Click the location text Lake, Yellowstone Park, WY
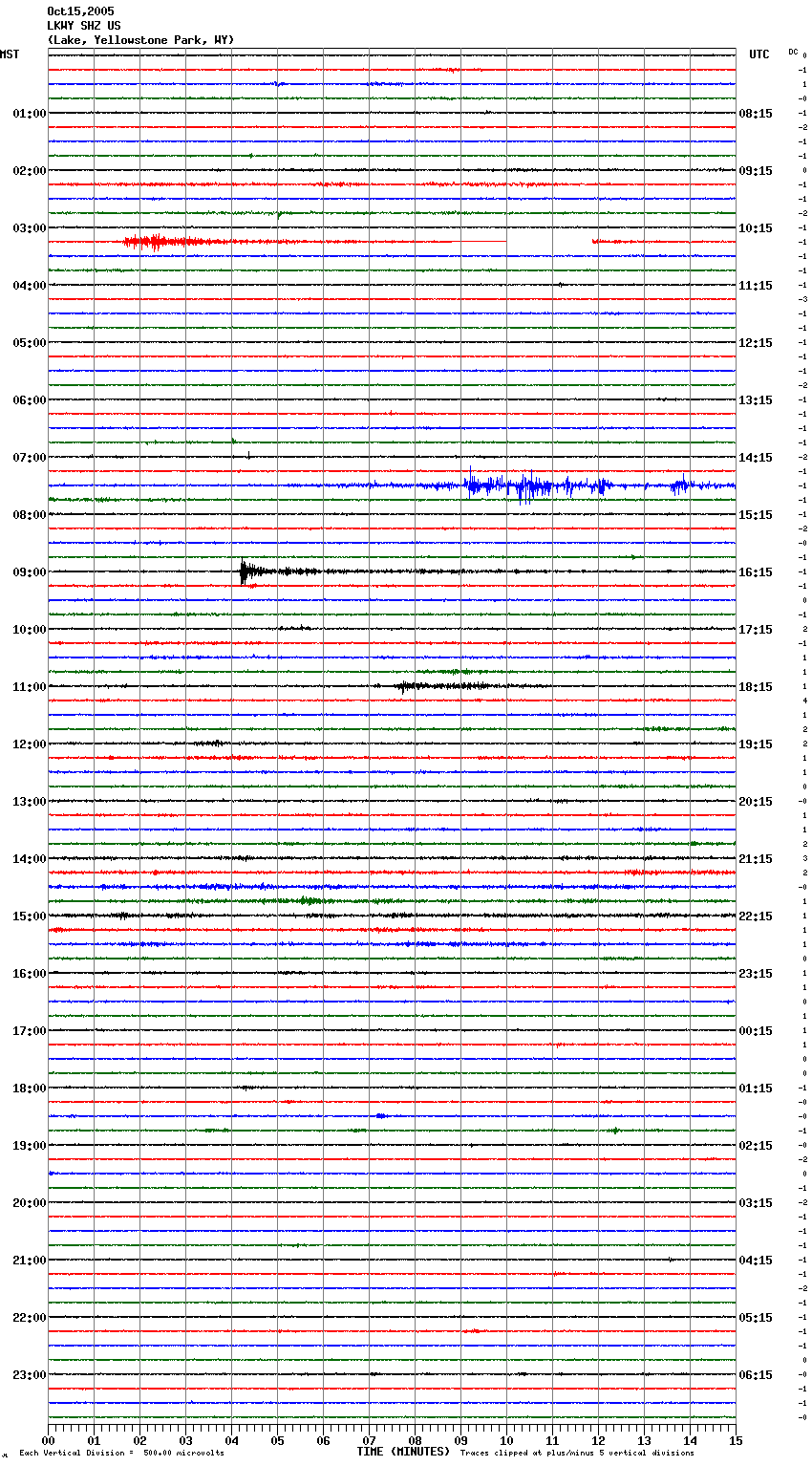This screenshot has height=1466, width=812. click(x=140, y=40)
